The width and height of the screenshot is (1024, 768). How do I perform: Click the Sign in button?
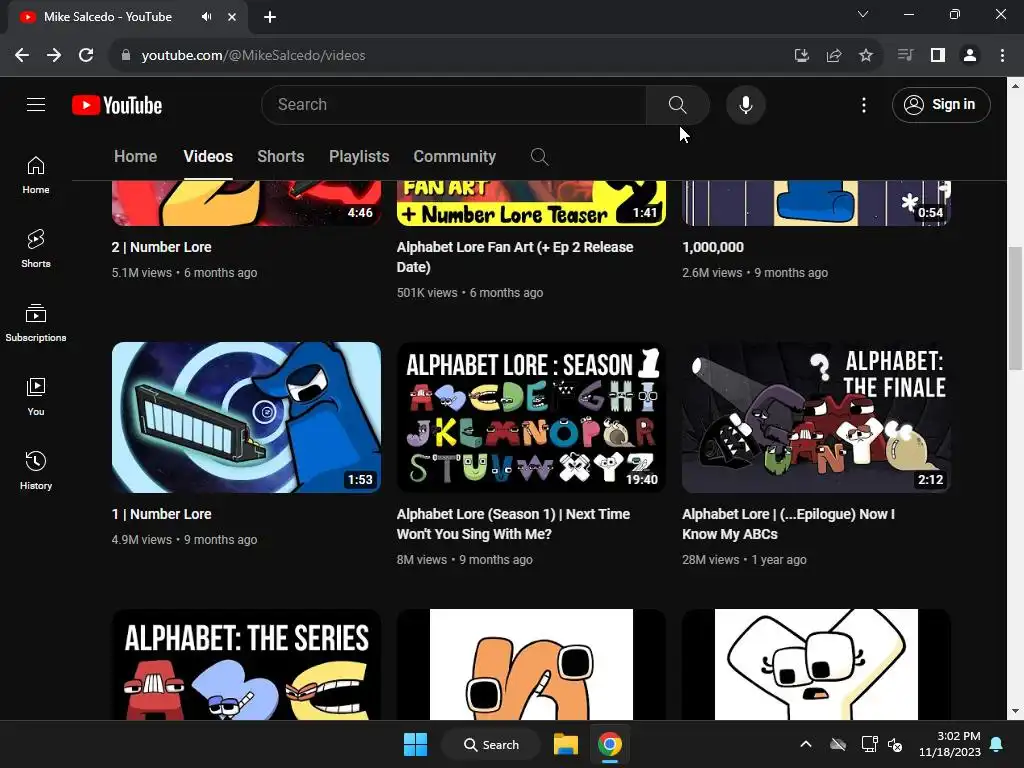(x=941, y=104)
